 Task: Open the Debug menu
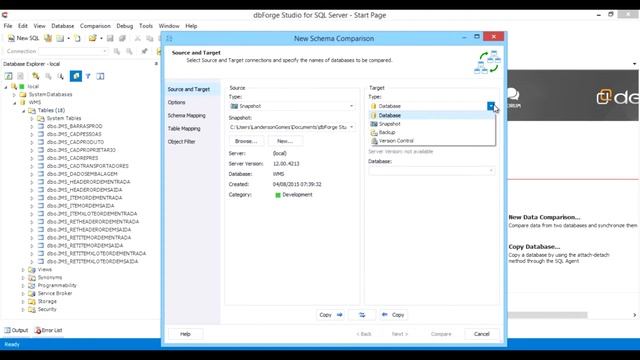point(124,26)
